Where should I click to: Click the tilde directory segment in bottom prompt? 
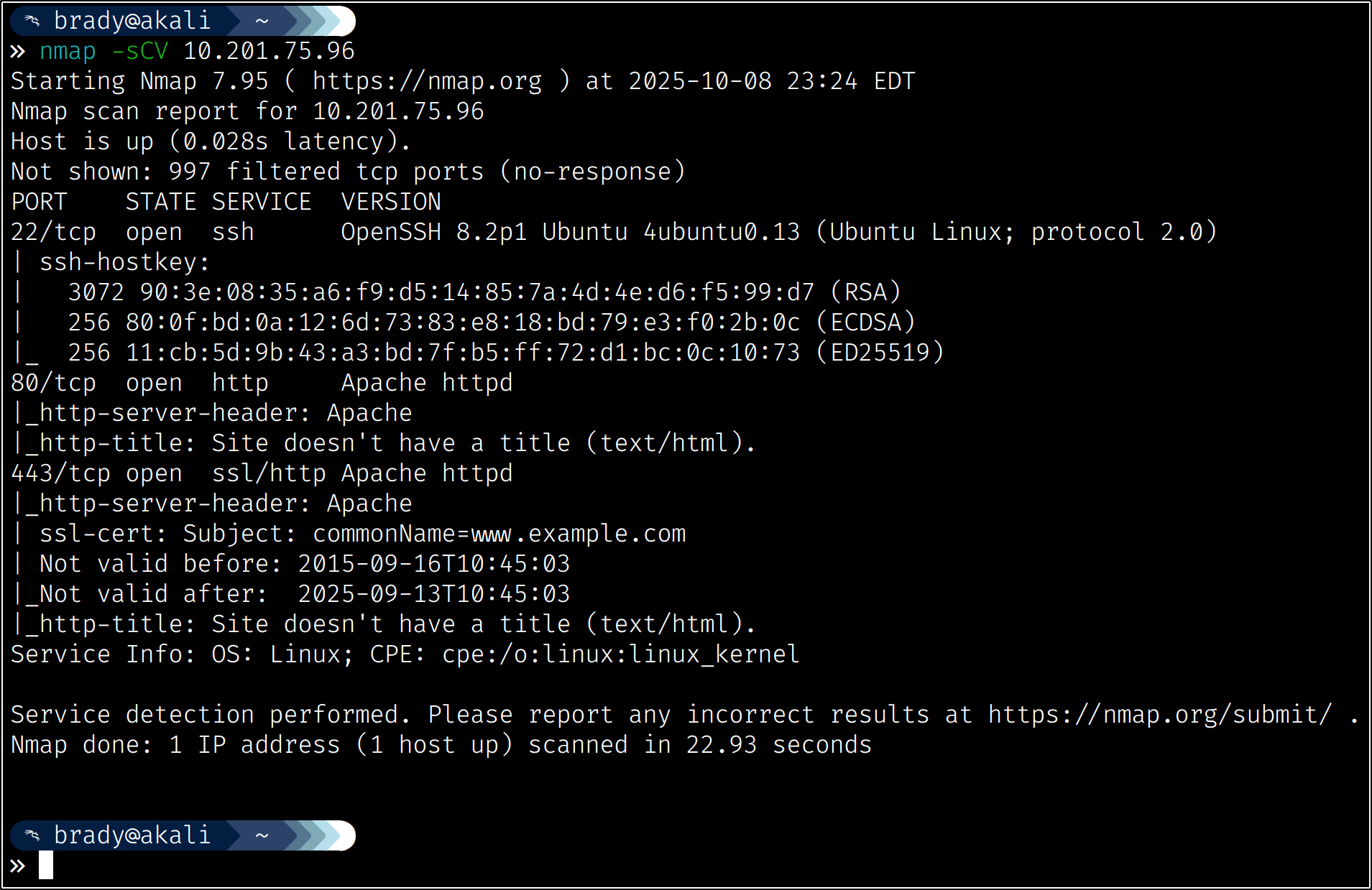point(262,835)
